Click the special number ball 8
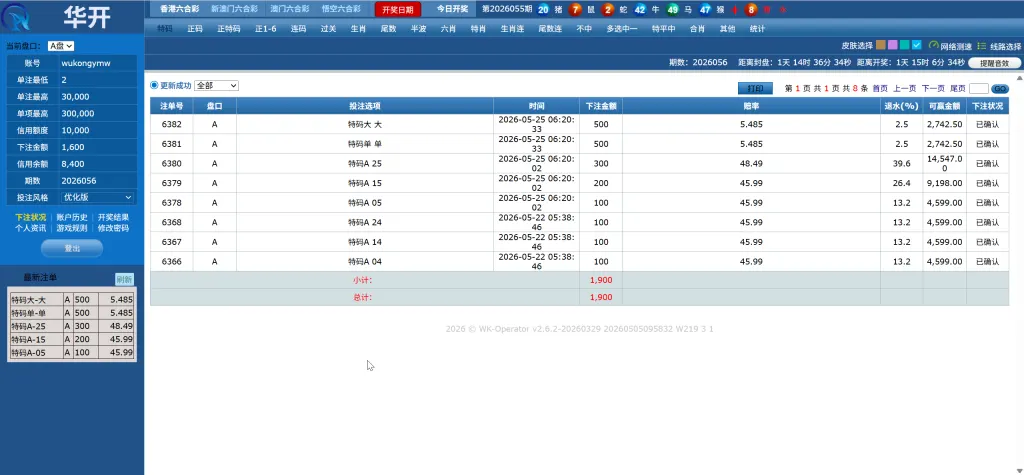The width and height of the screenshot is (1024, 475). 751,10
